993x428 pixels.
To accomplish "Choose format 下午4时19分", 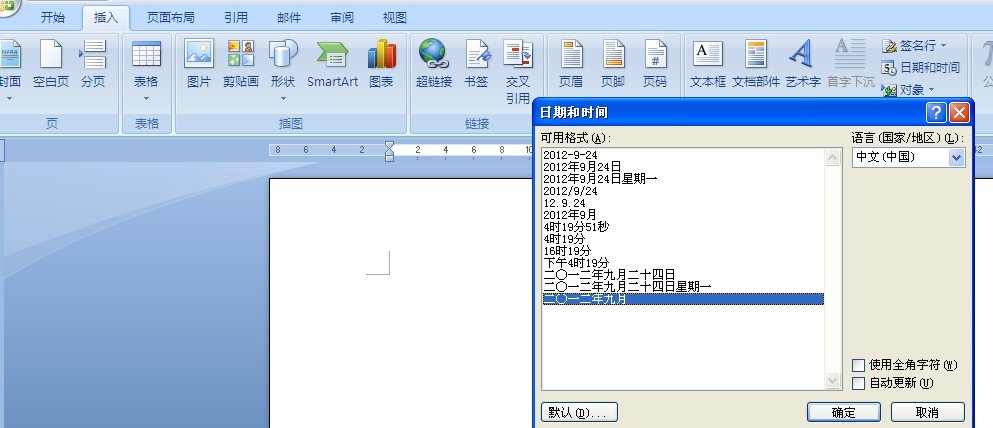I will click(683, 263).
